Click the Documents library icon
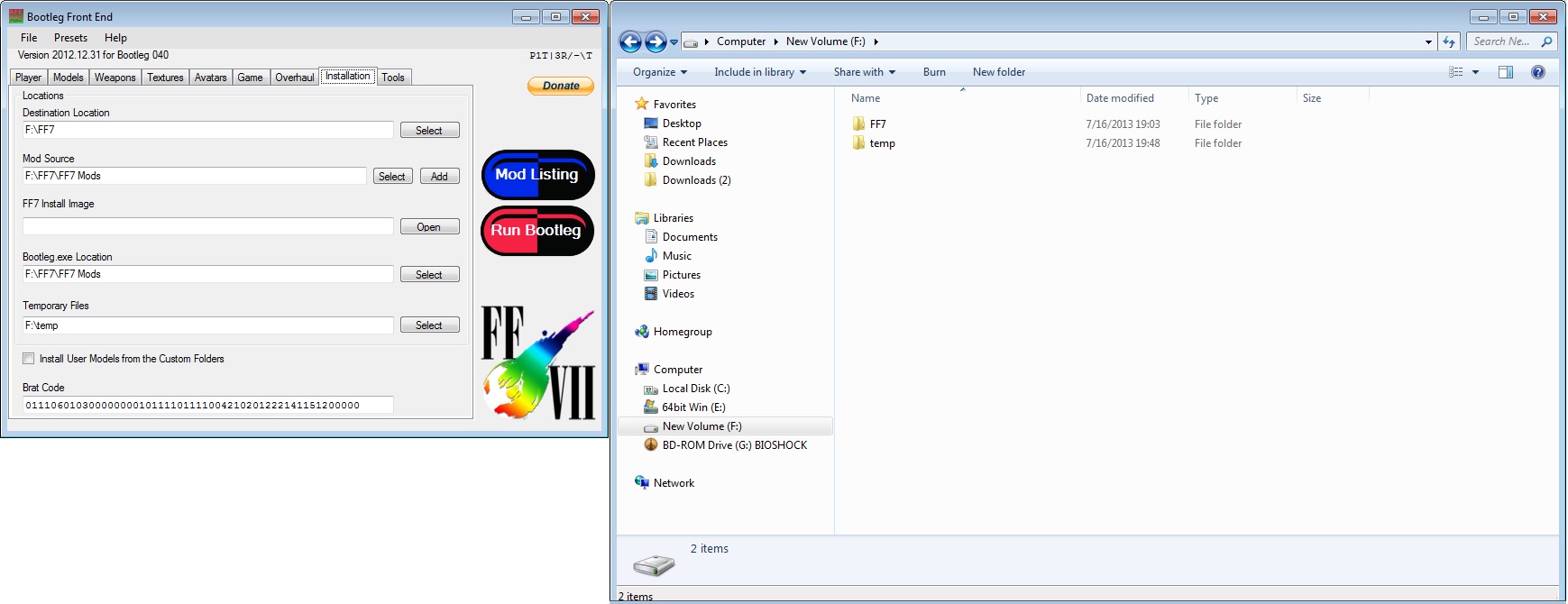Screen dimensions: 1568x604 click(651, 236)
